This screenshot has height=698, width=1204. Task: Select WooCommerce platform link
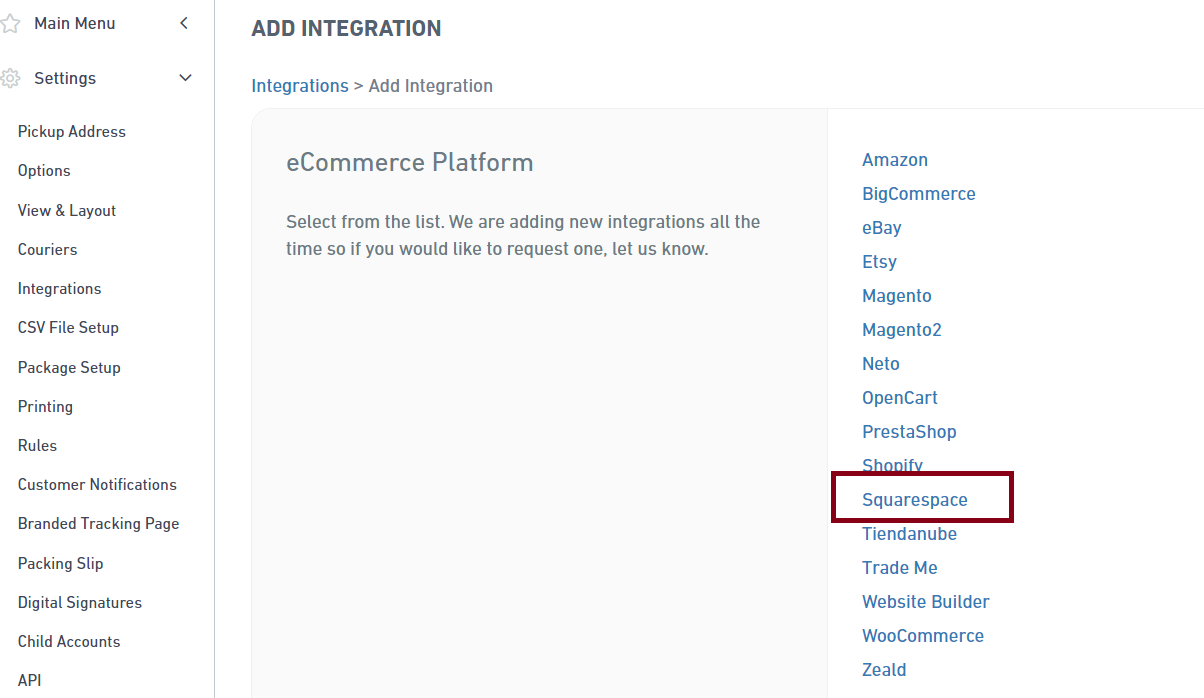923,636
